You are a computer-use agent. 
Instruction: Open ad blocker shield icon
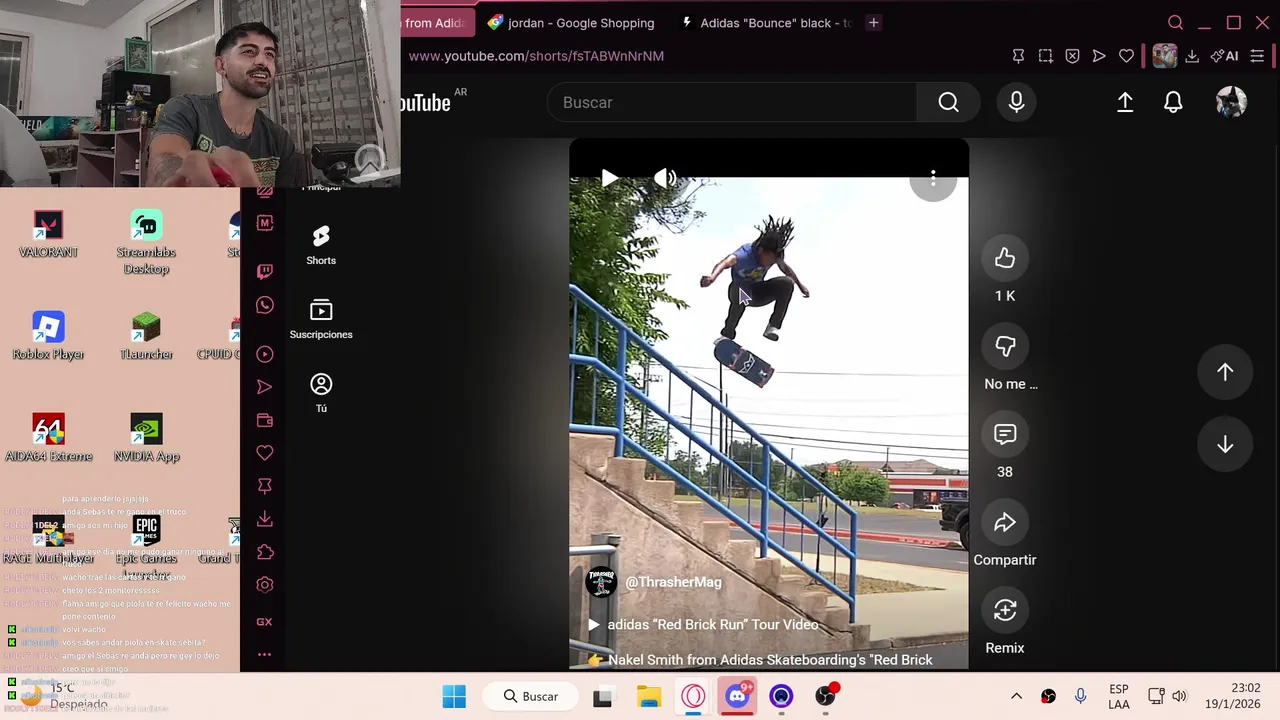point(1072,56)
